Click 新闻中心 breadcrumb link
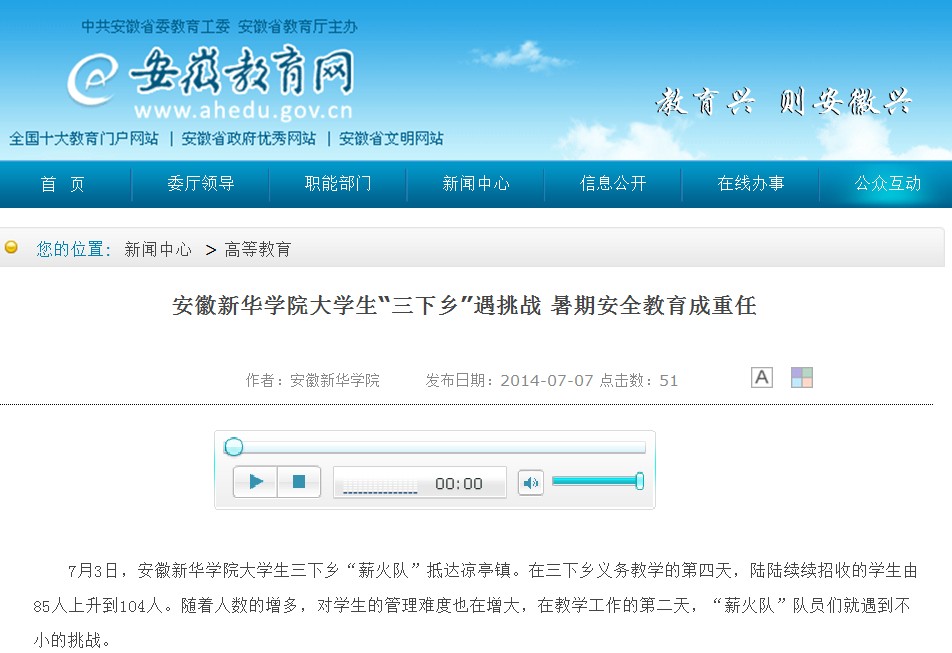Image resolution: width=952 pixels, height=653 pixels. 158,250
